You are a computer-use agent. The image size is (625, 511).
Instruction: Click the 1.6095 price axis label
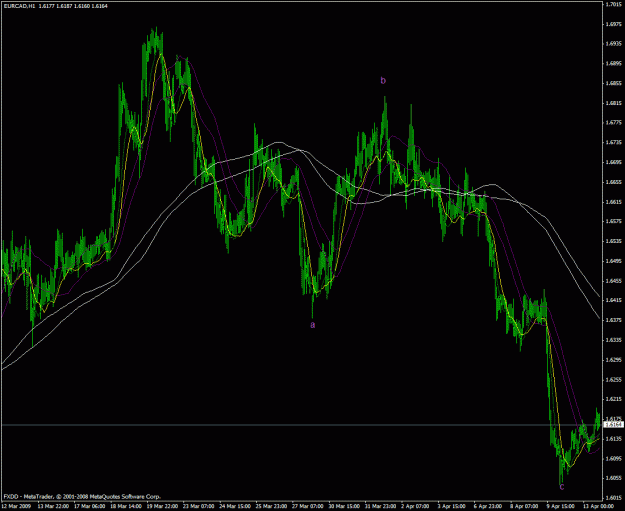coord(613,458)
